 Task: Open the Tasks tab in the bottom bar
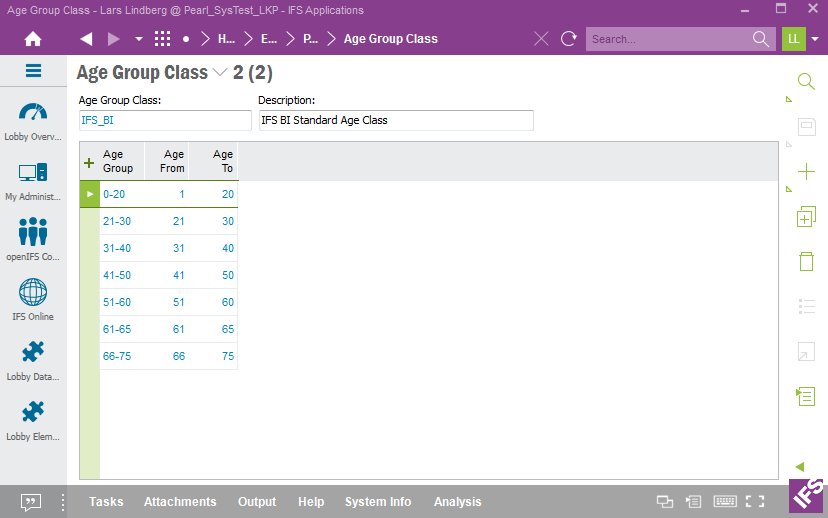(106, 502)
